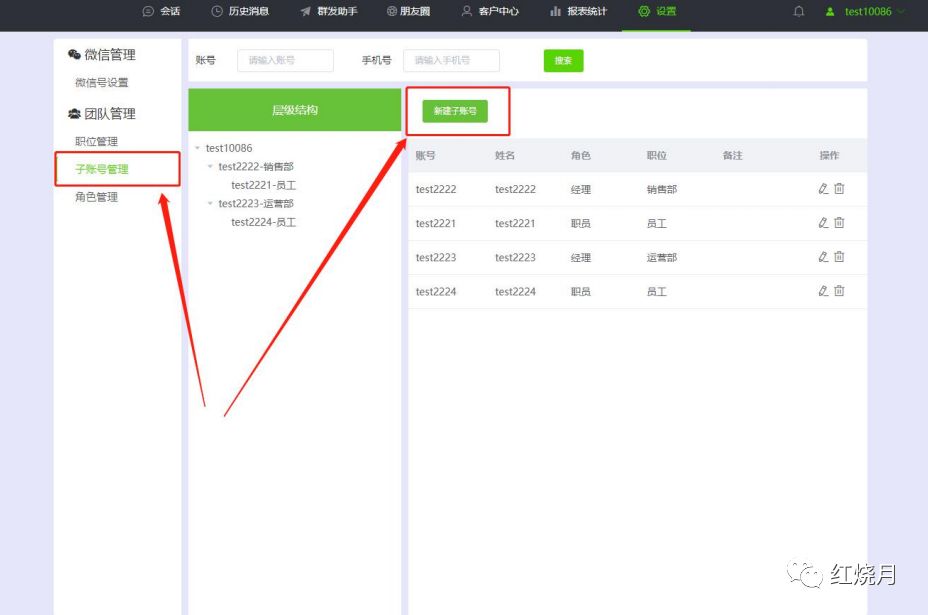928x615 pixels.
Task: Select test2222-销售部 tree label
Action: click(256, 166)
